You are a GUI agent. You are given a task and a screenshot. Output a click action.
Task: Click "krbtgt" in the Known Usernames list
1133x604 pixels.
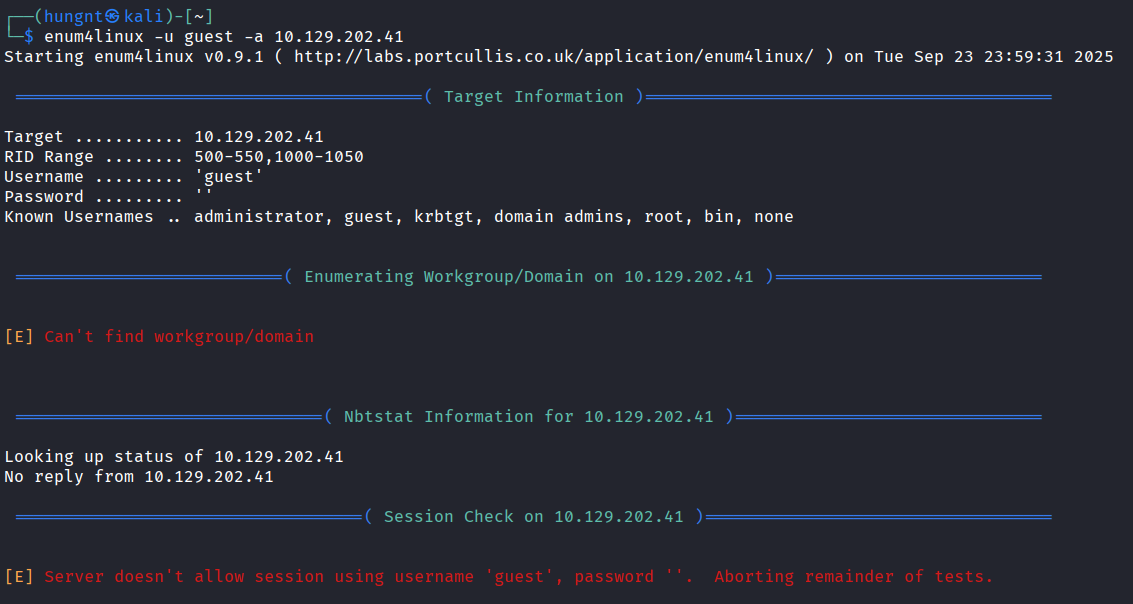[444, 217]
